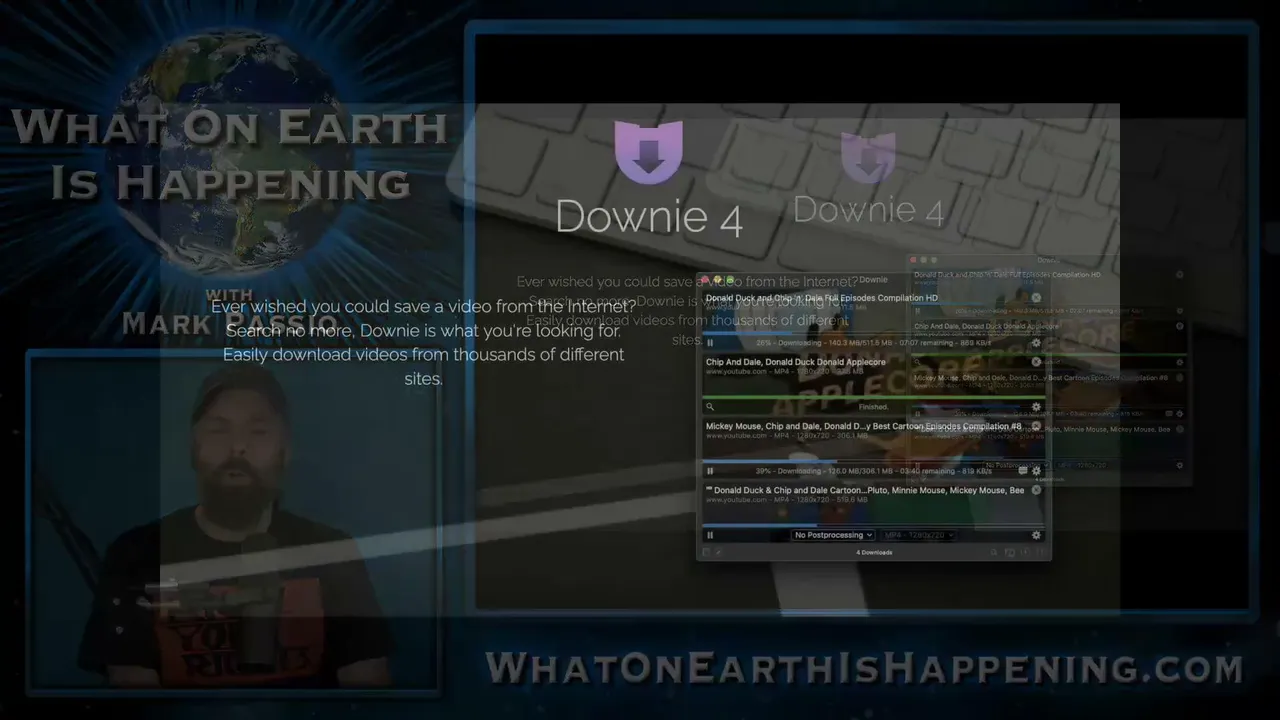The height and width of the screenshot is (720, 1280).
Task: Open the No Postprocessing dropdown
Action: coord(833,535)
